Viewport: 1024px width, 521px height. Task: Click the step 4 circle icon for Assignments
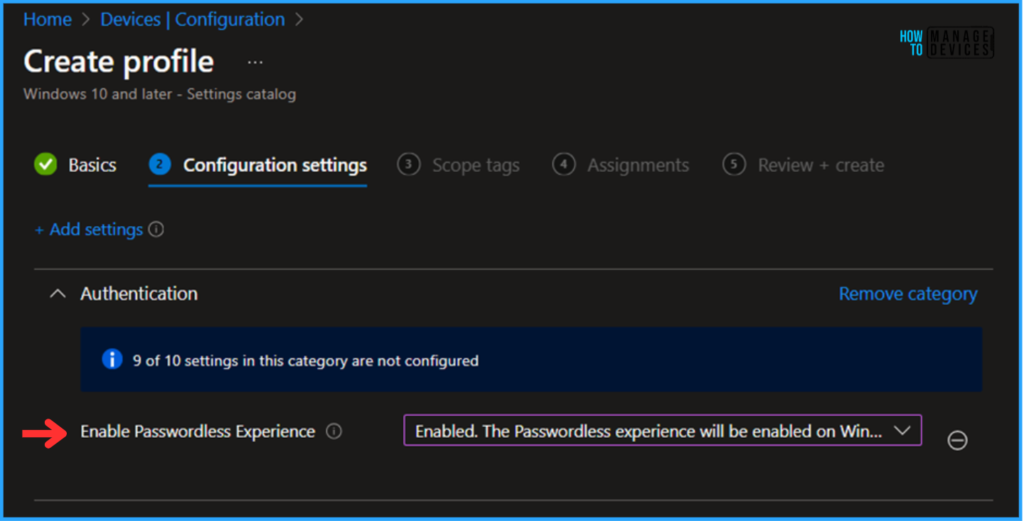pos(564,165)
